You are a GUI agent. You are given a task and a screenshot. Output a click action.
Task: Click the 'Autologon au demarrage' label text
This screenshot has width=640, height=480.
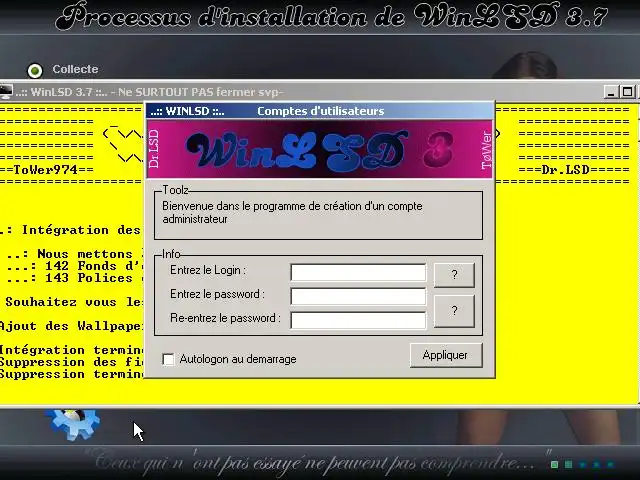(238, 359)
